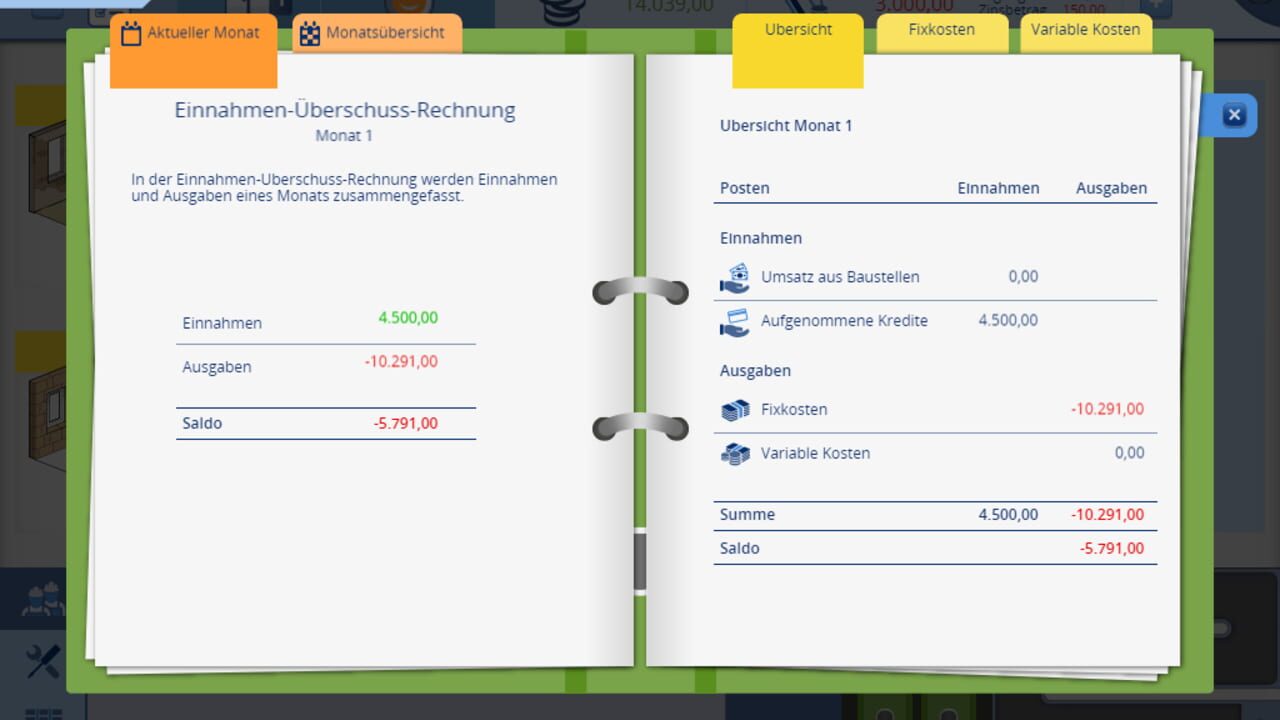Click the Variable Kosten coins icon
Screen dimensions: 1280x720
pyautogui.click(x=735, y=454)
